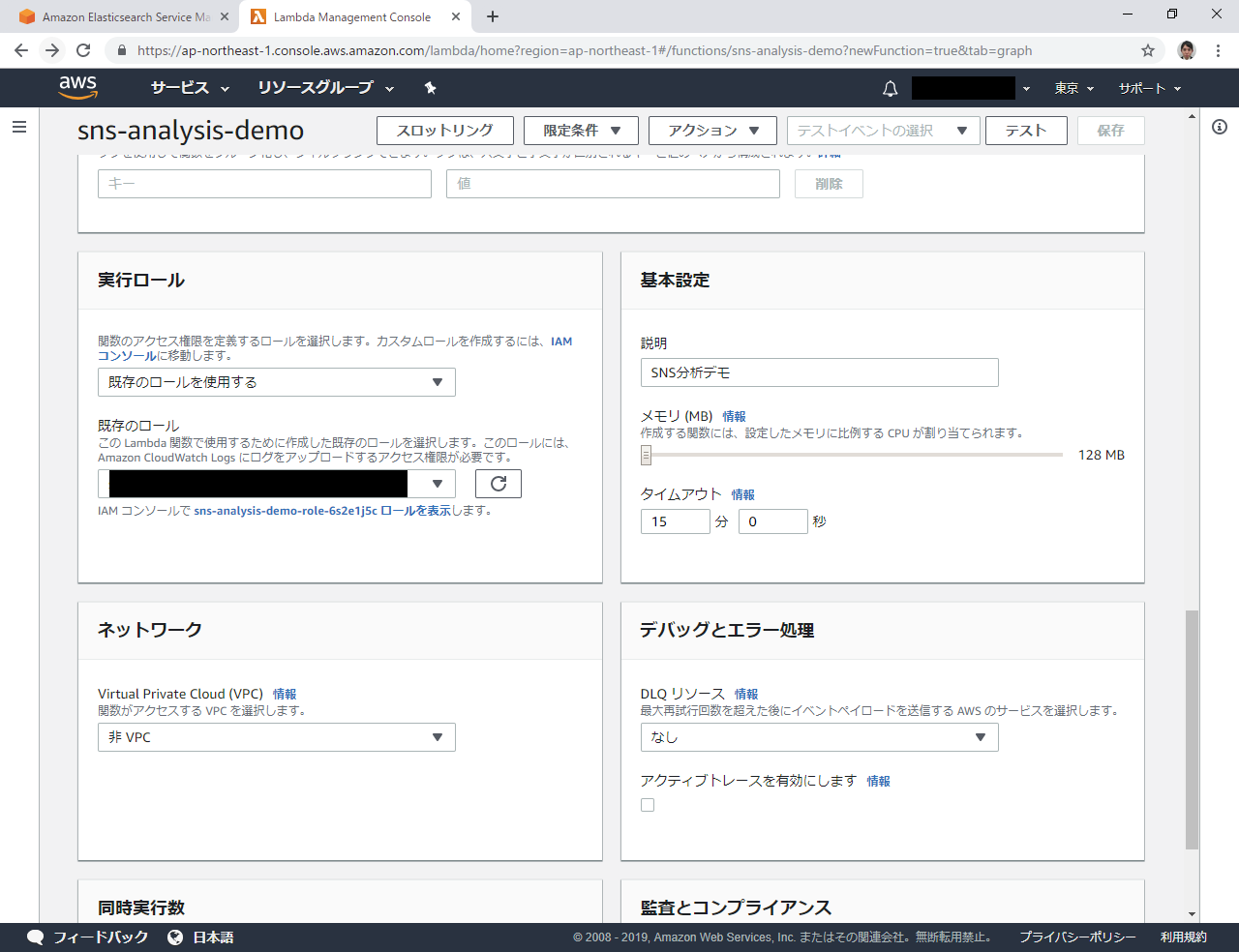Click the スロットリング button
This screenshot has height=952, width=1239.
(444, 131)
